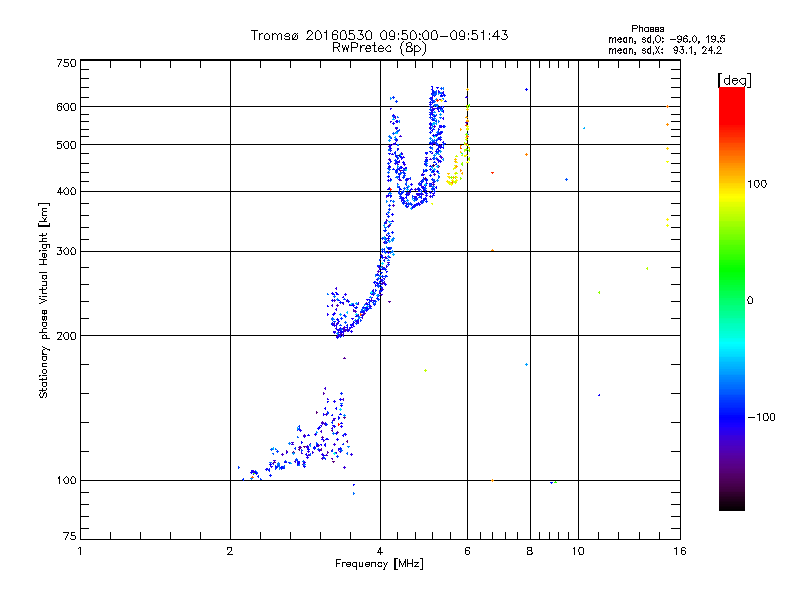Click the 'Frequency [MHz]' axis label
The image size is (800, 600).
tap(379, 564)
